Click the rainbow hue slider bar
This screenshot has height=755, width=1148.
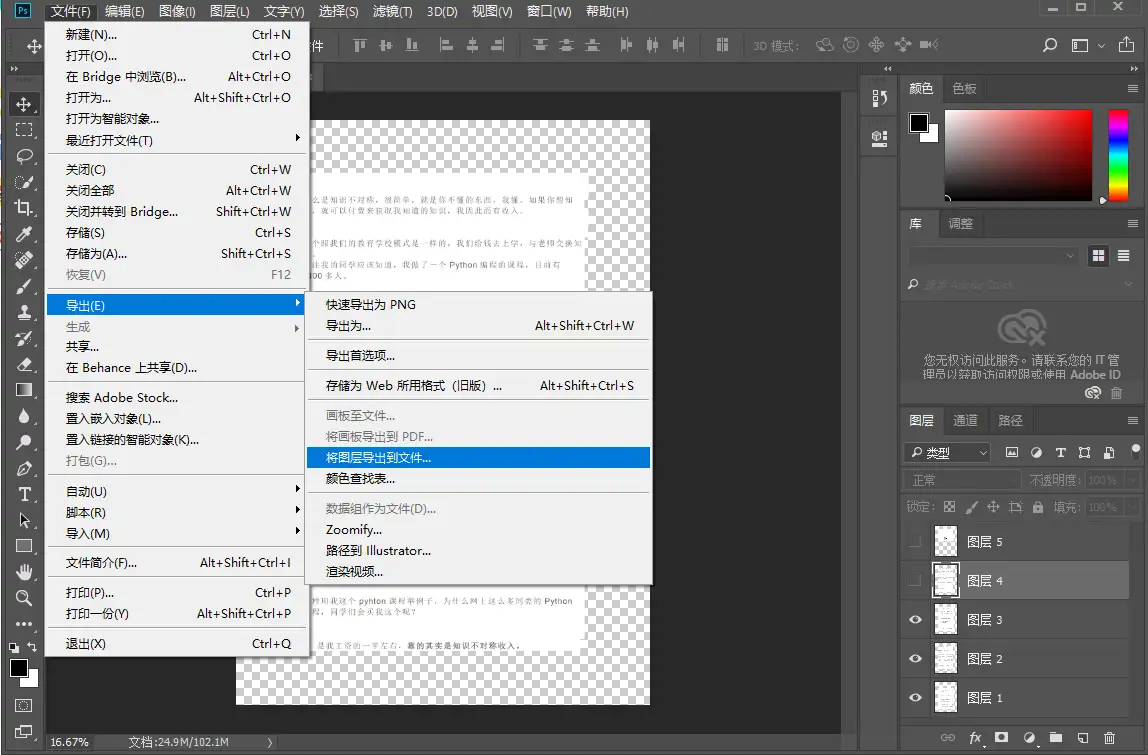[x=1118, y=155]
